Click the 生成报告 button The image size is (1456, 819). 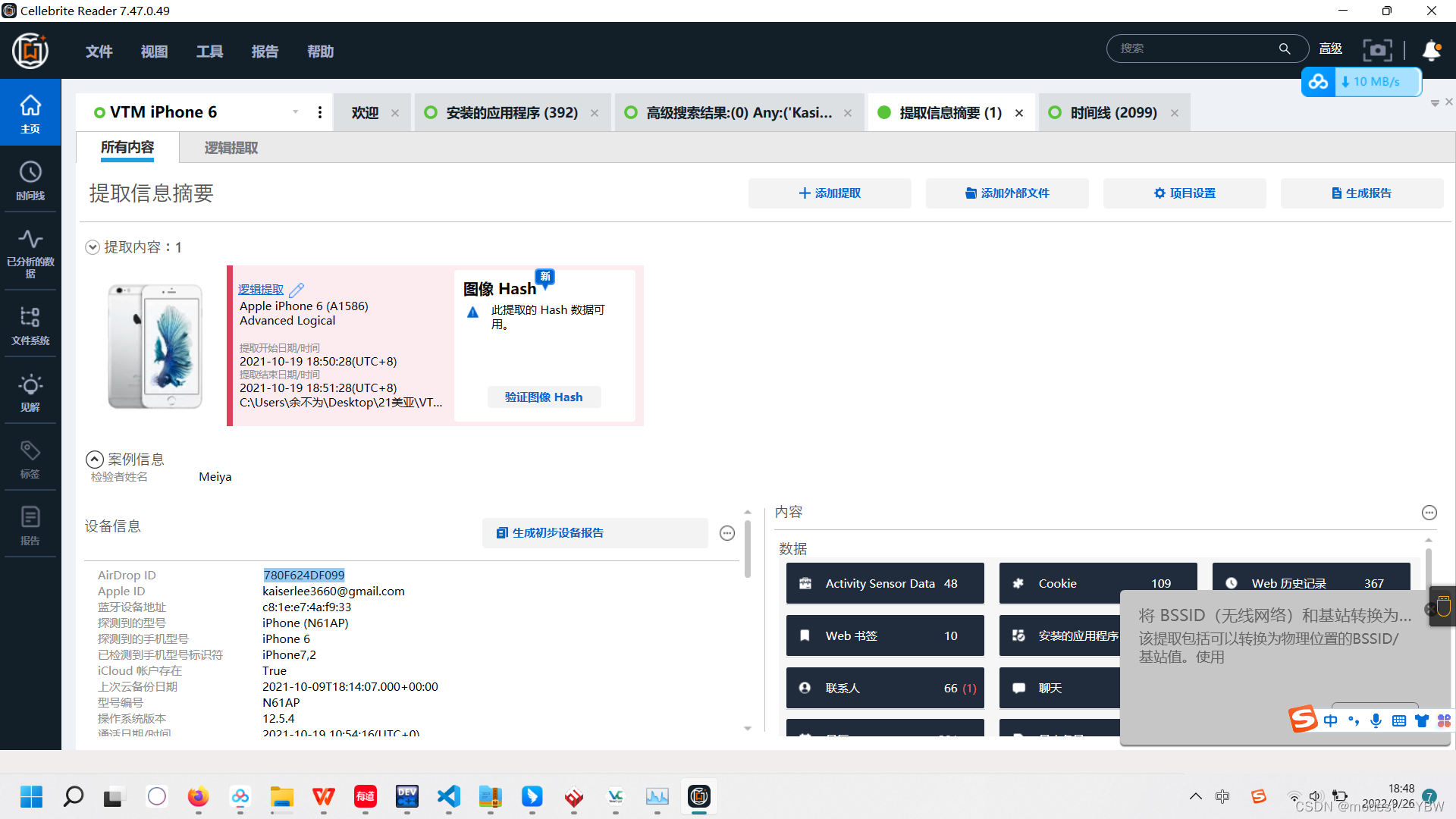coord(1361,193)
